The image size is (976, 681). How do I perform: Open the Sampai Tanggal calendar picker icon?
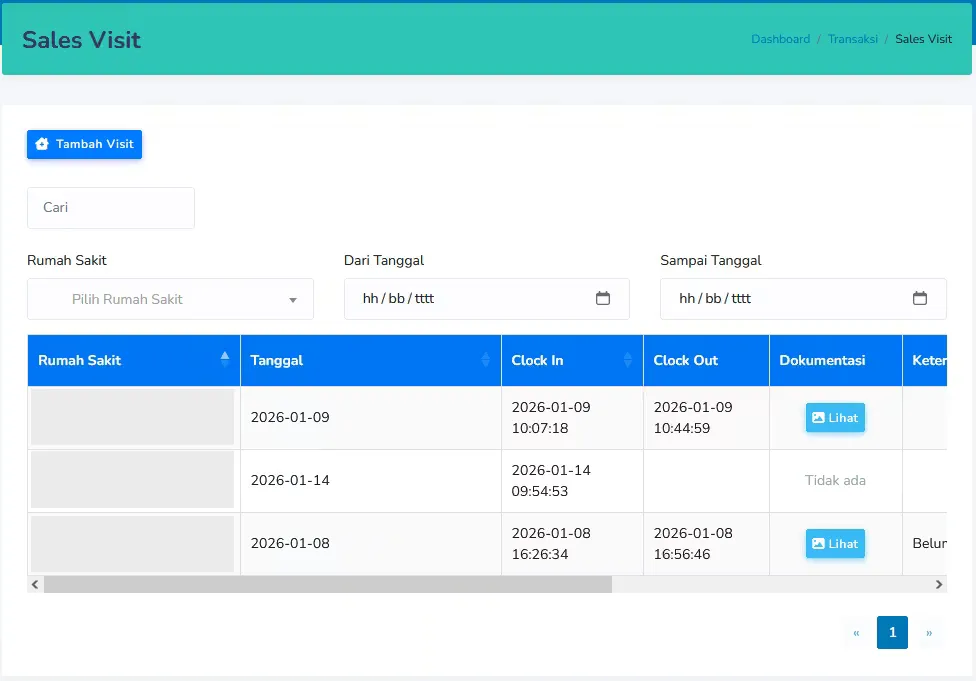[x=919, y=298]
